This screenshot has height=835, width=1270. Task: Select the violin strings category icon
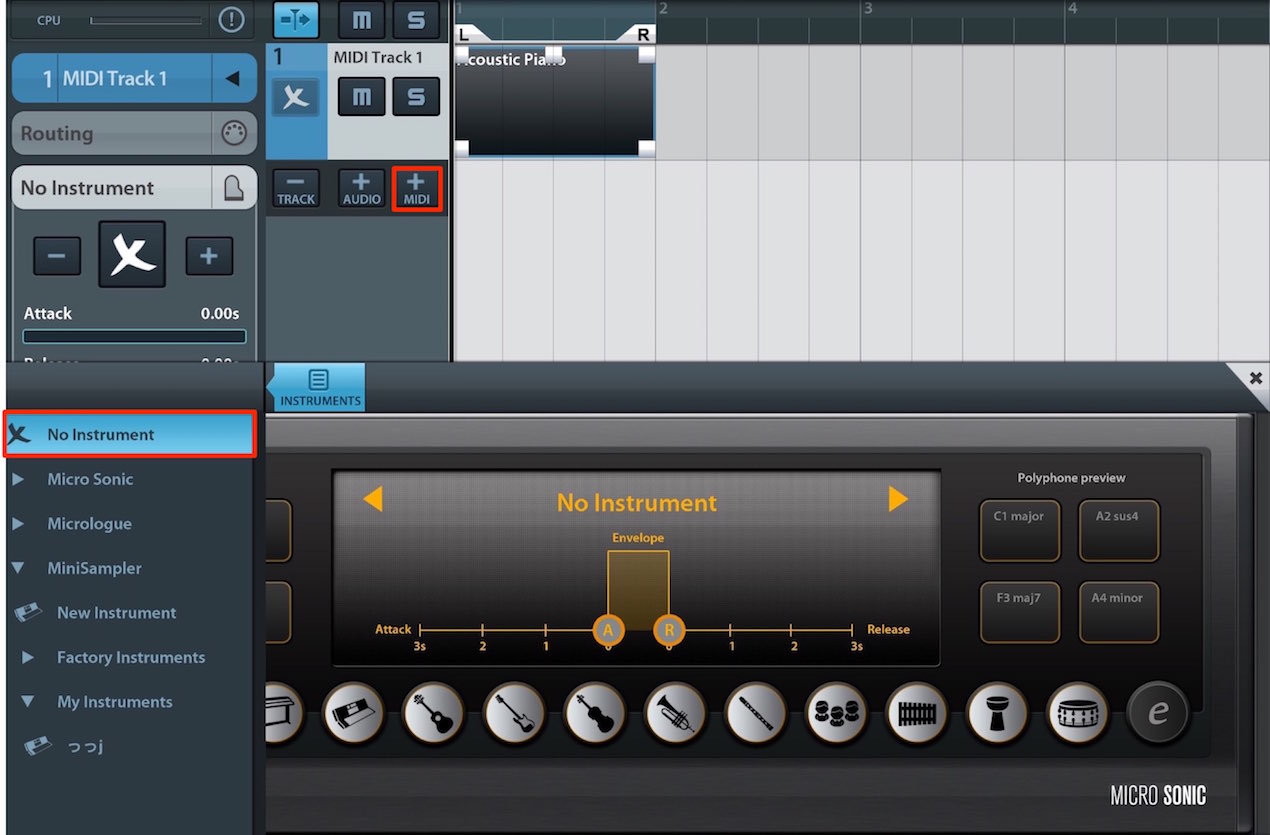[595, 712]
